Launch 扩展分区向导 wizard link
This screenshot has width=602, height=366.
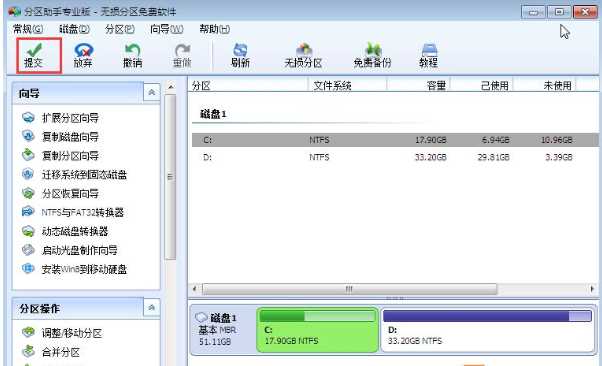coord(70,118)
